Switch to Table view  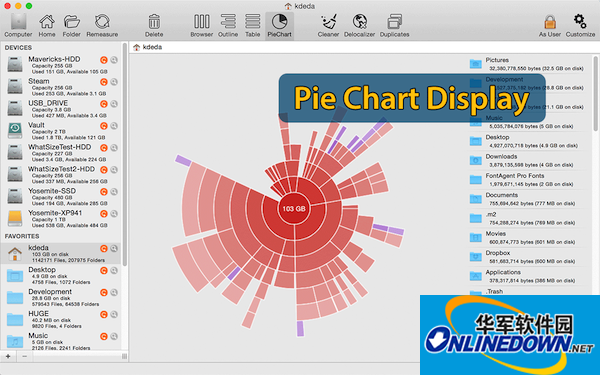pos(253,25)
